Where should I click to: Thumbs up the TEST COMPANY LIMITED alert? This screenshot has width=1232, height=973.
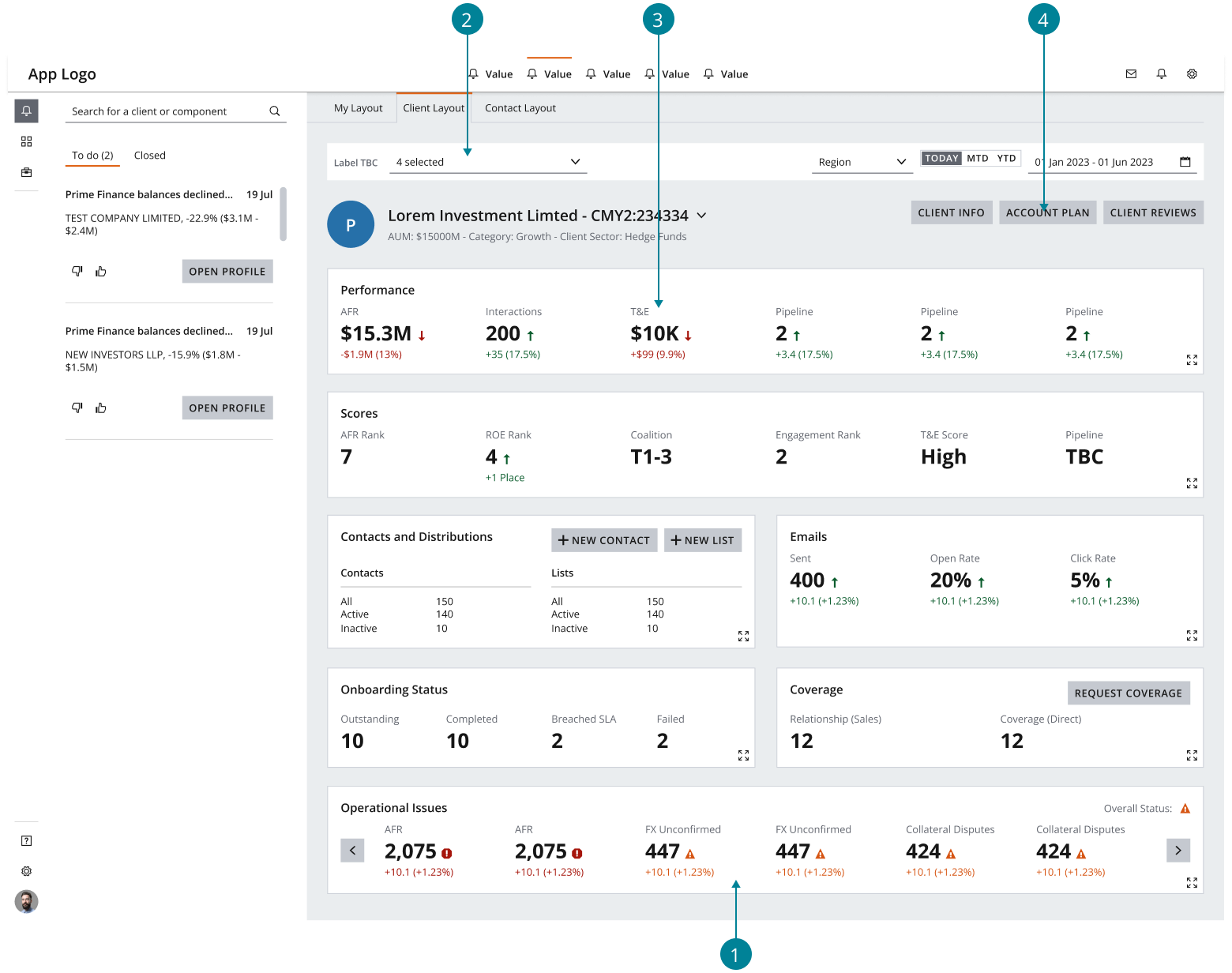coord(101,272)
